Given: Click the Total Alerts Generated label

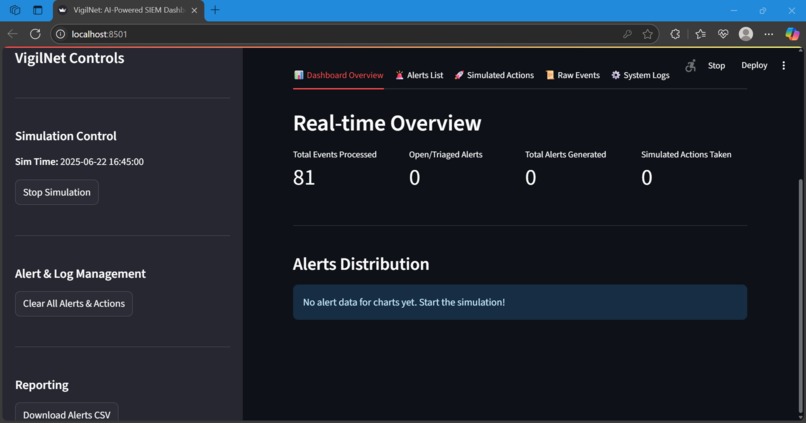Looking at the screenshot, I should click(x=565, y=154).
